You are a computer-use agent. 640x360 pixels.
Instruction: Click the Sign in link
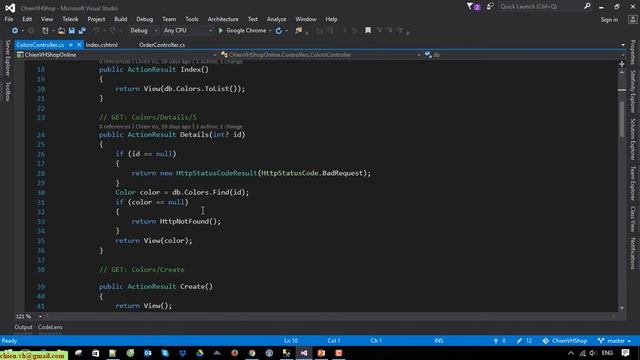pyautogui.click(x=609, y=20)
